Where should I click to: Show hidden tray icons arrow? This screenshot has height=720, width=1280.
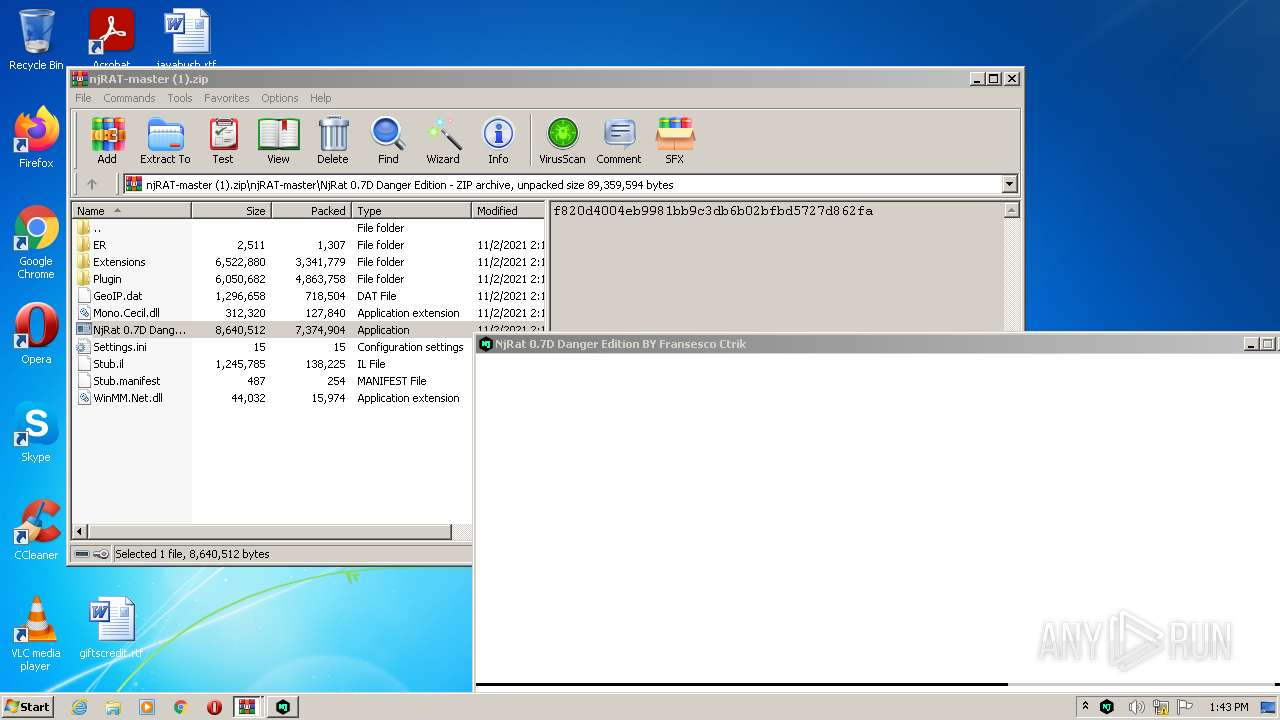point(1086,706)
